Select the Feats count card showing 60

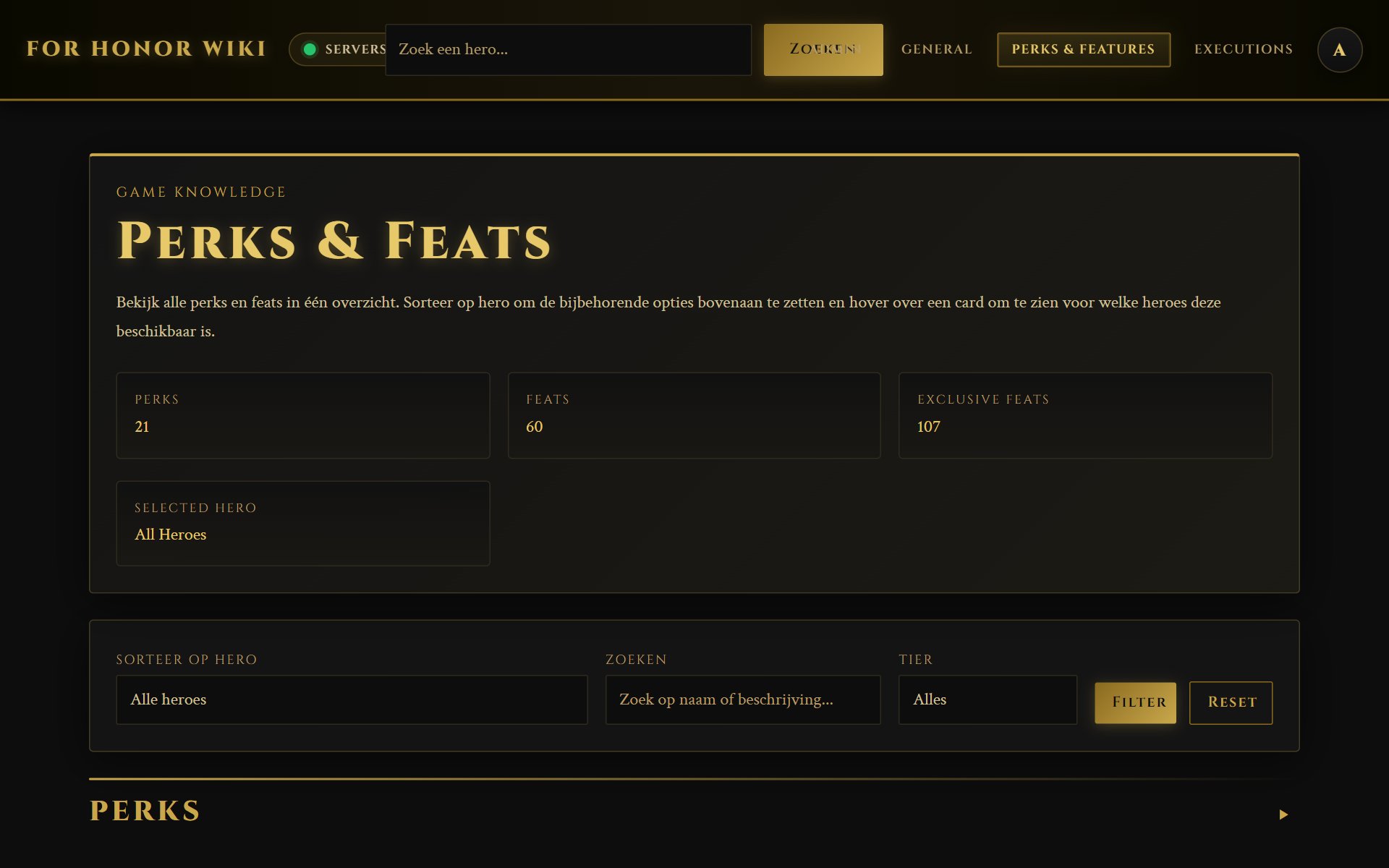click(x=694, y=415)
